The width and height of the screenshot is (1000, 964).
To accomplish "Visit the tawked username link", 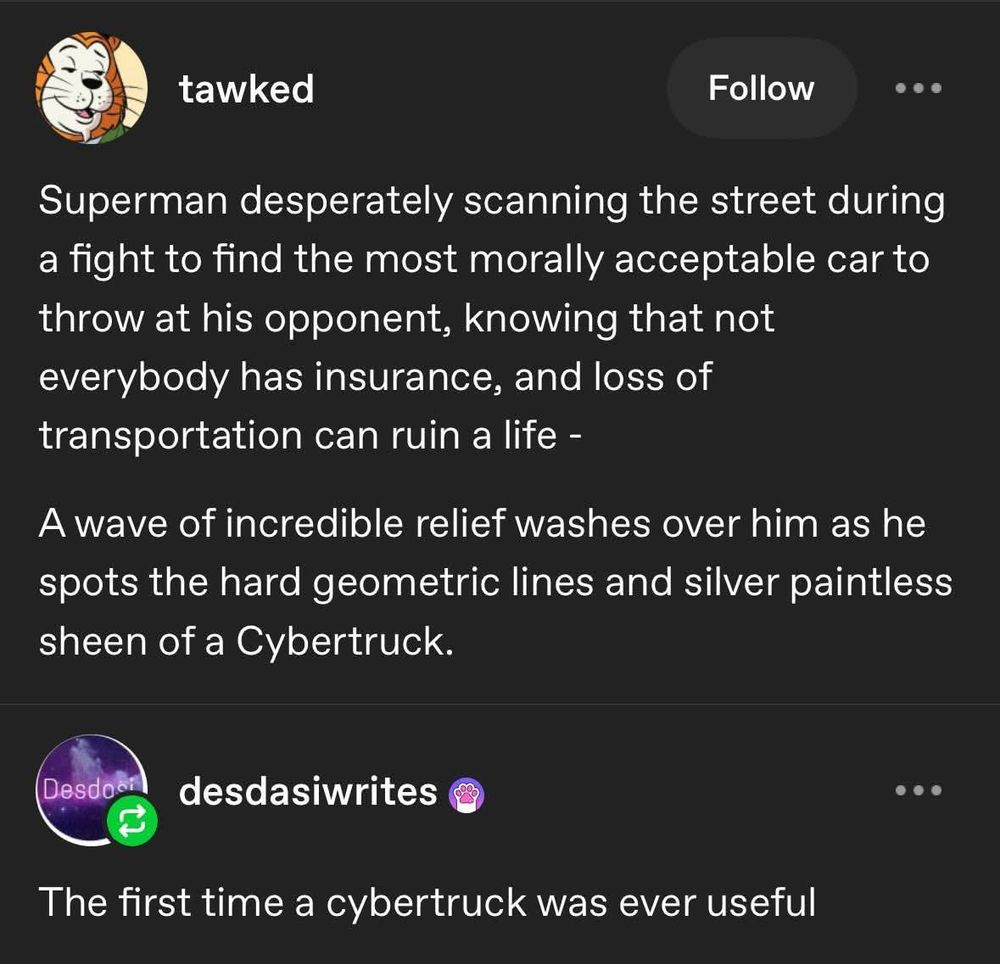I will (x=246, y=89).
